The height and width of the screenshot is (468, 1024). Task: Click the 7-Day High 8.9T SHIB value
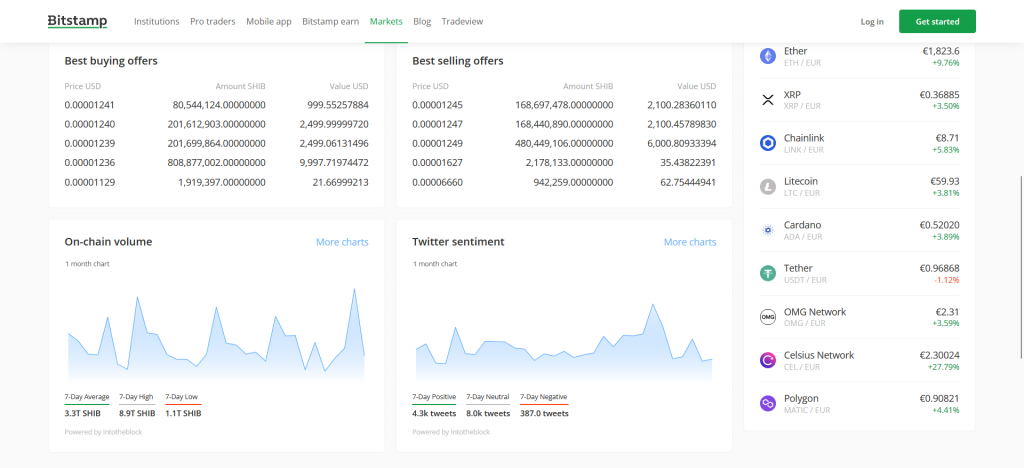pyautogui.click(x=137, y=414)
